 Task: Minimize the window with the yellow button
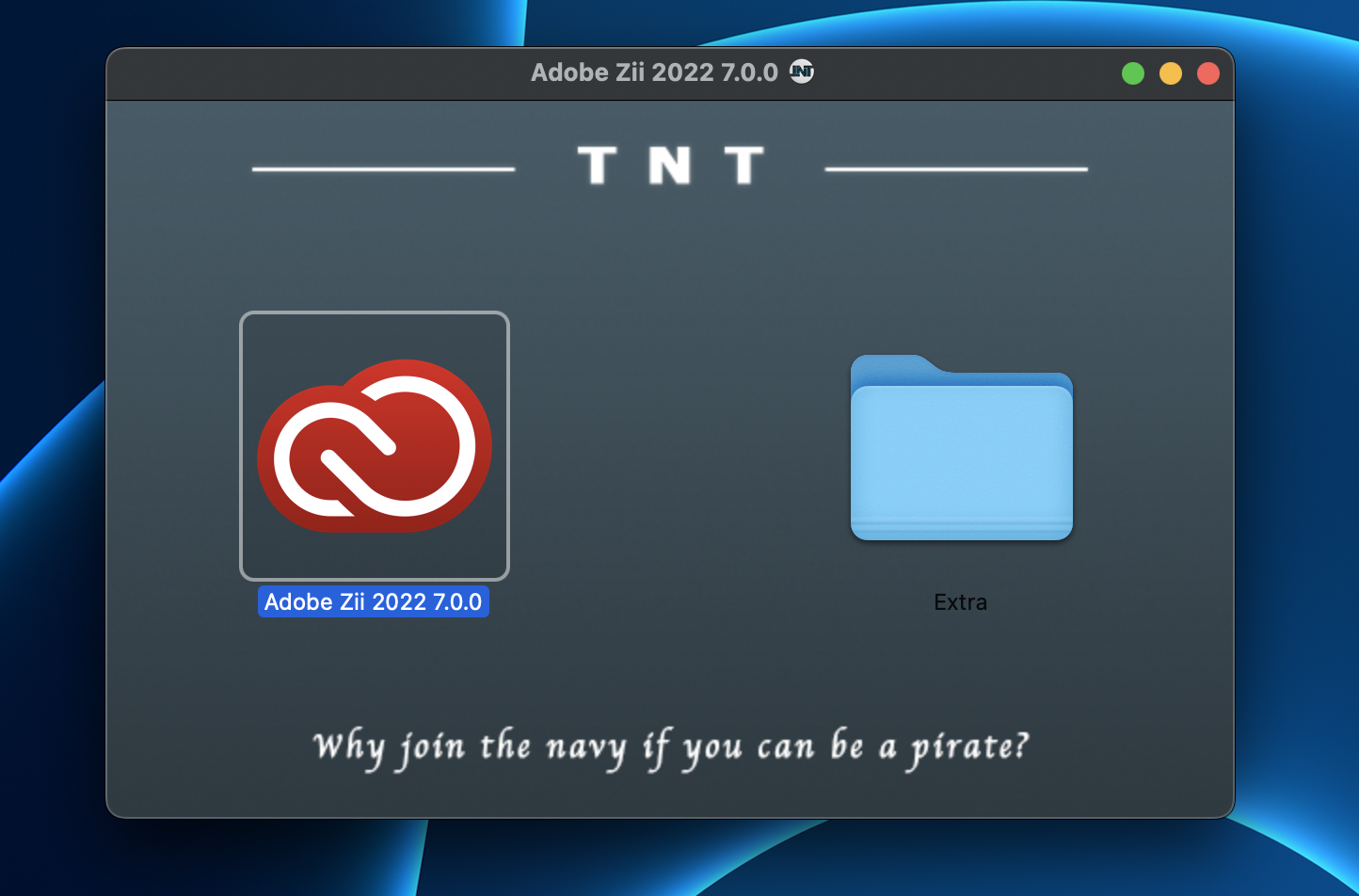pyautogui.click(x=1171, y=73)
